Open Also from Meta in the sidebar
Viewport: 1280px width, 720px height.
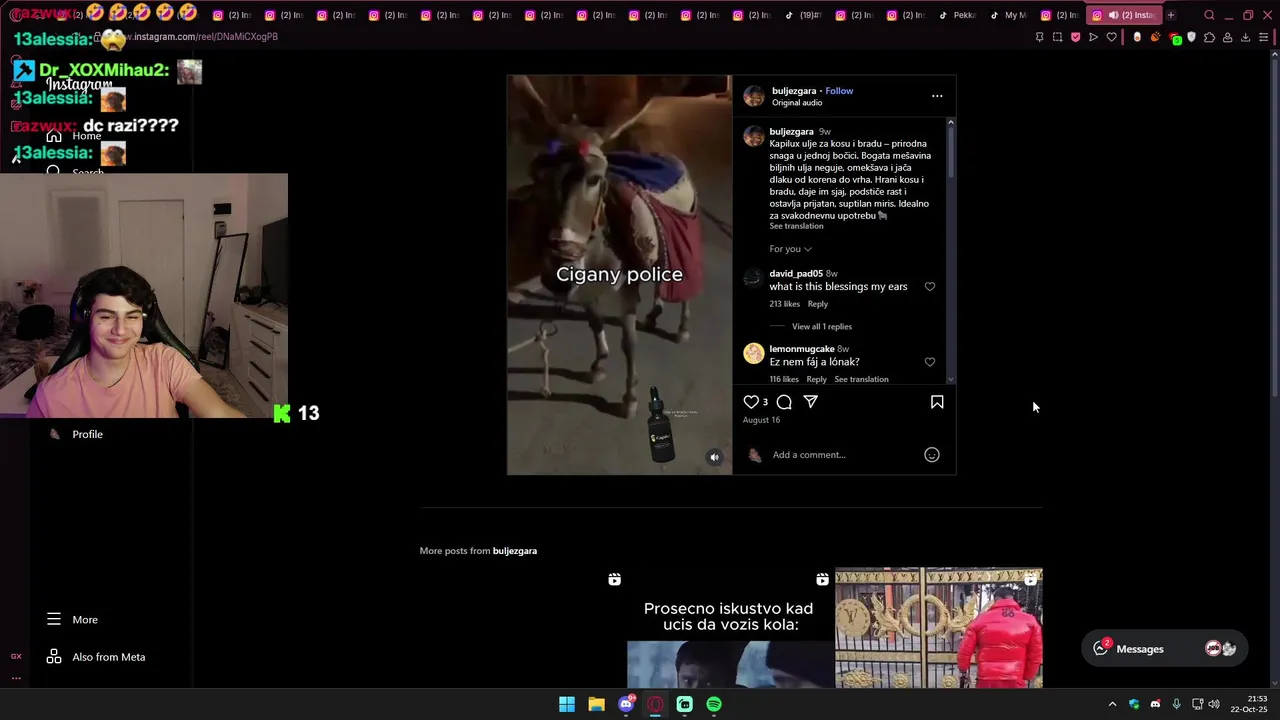96,657
